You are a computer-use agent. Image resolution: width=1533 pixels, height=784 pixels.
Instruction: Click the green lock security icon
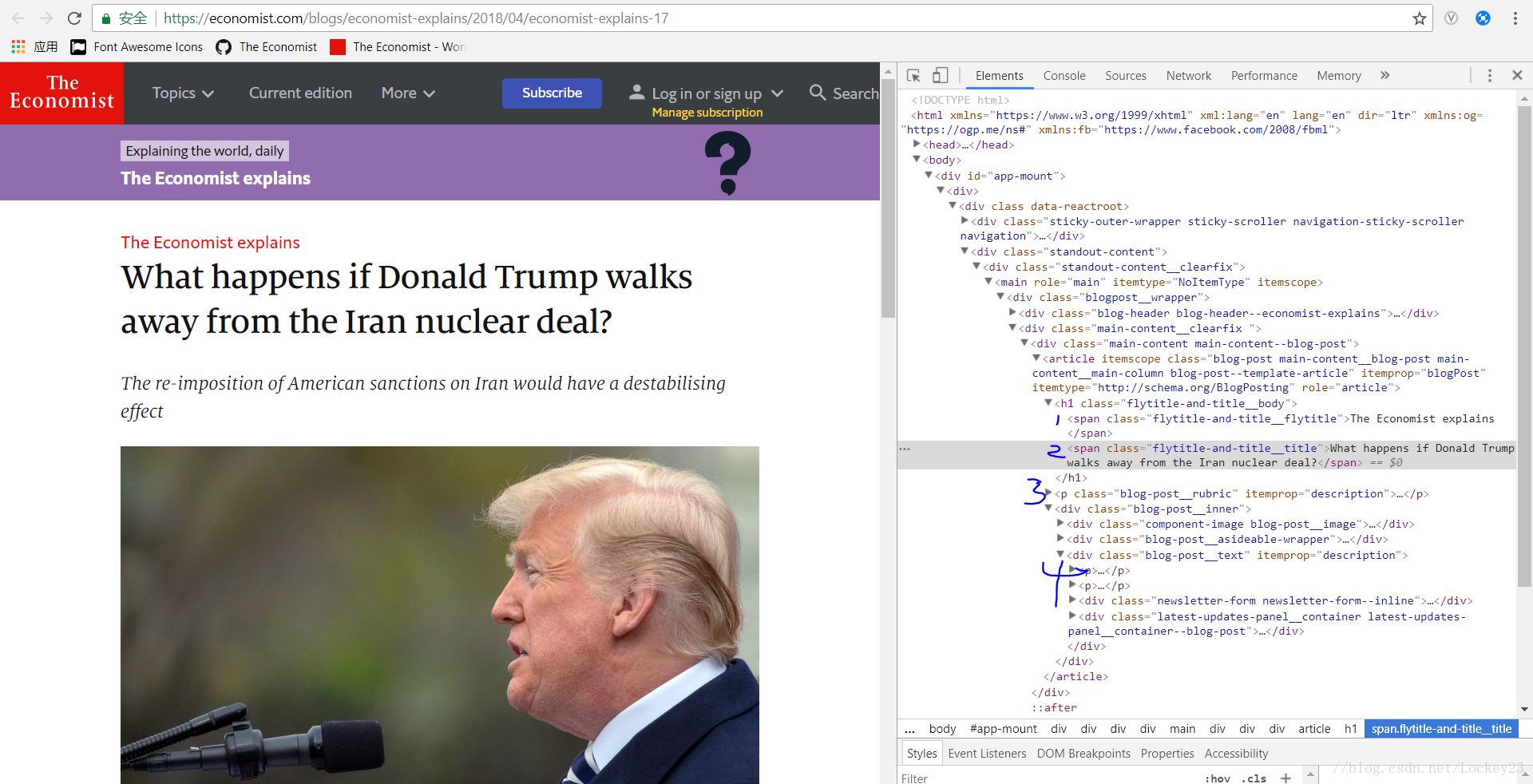(x=105, y=18)
